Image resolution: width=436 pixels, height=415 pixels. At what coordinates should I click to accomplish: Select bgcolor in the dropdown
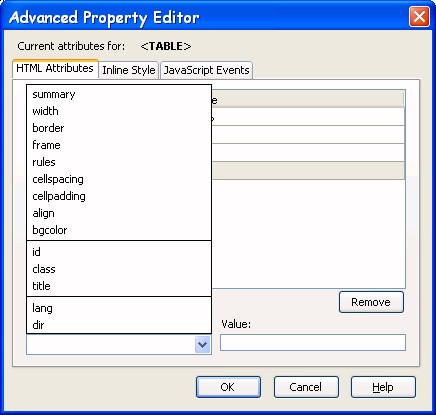(x=119, y=230)
